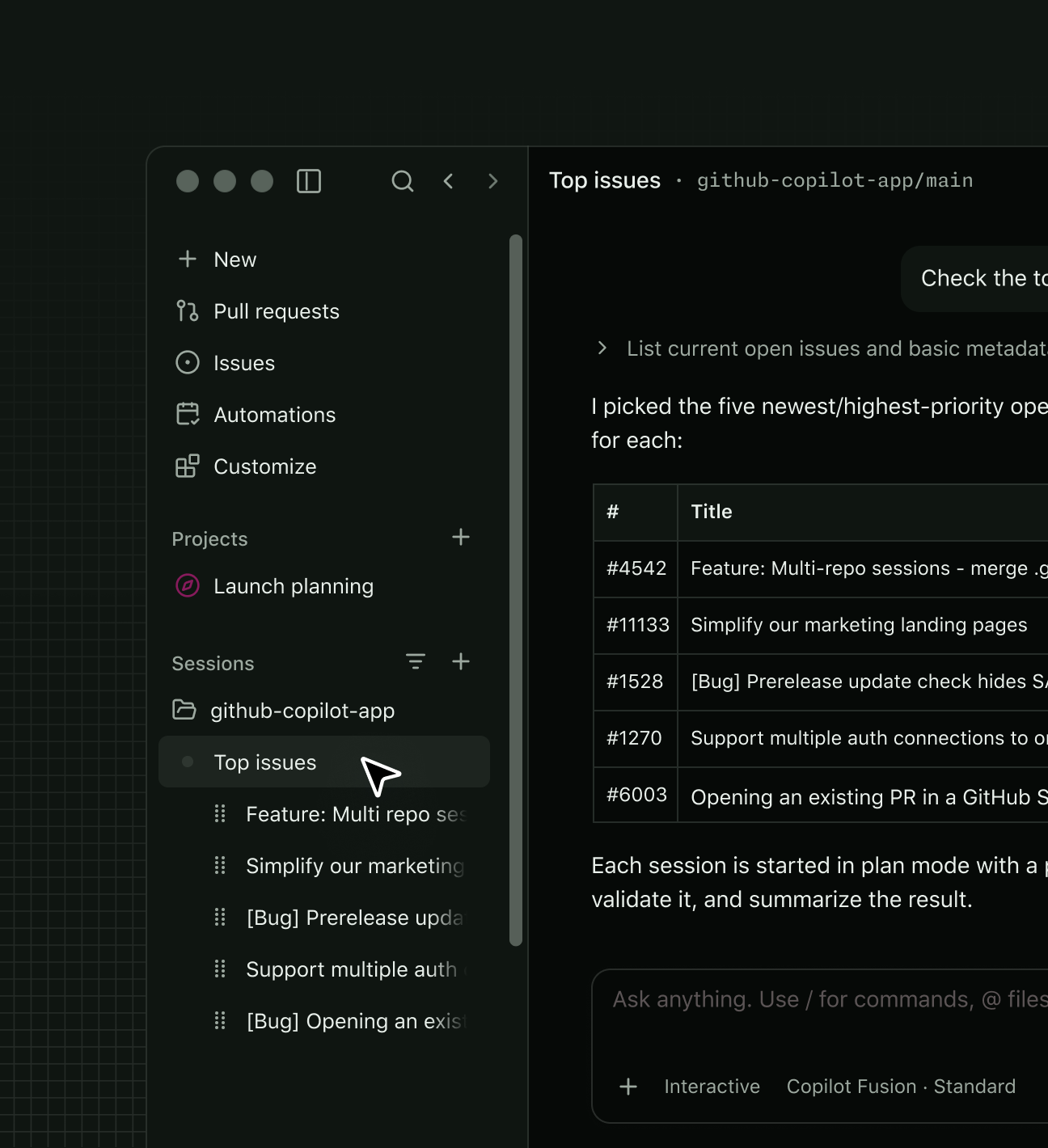Expand the List current open issues step
Viewport: 1048px width, 1148px height.
[x=602, y=348]
